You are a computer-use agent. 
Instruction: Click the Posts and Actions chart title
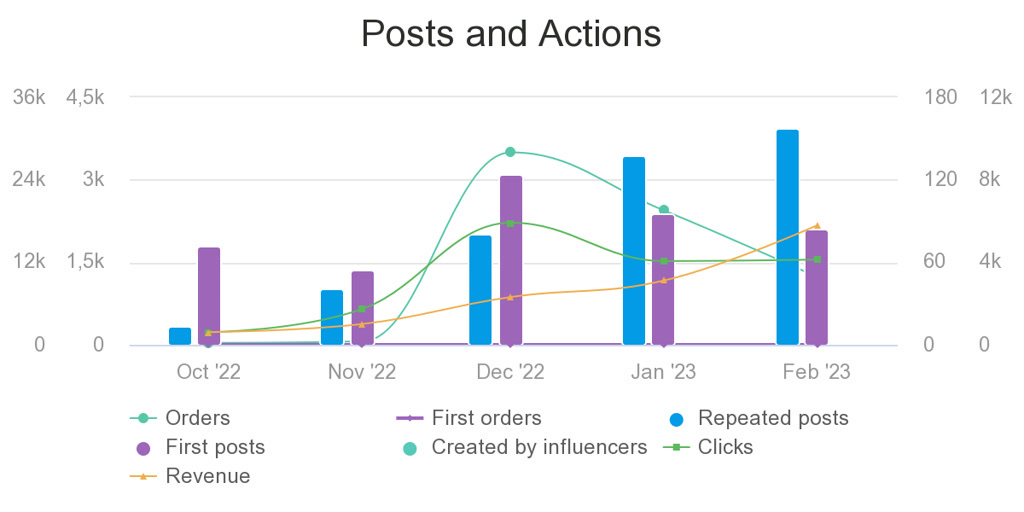point(511,33)
